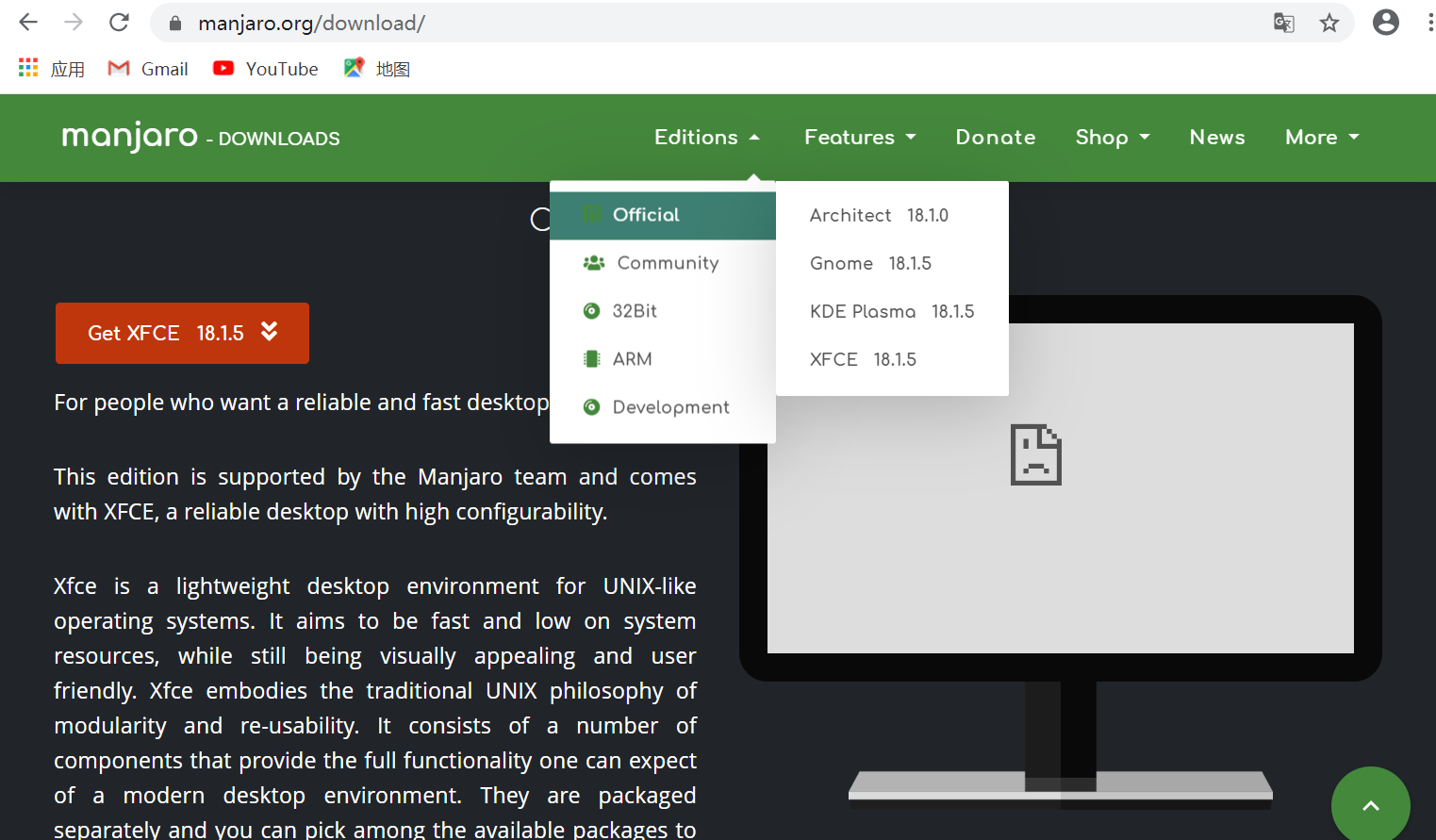Click the Community people icon
Viewport: 1436px width, 840px height.
tap(594, 263)
